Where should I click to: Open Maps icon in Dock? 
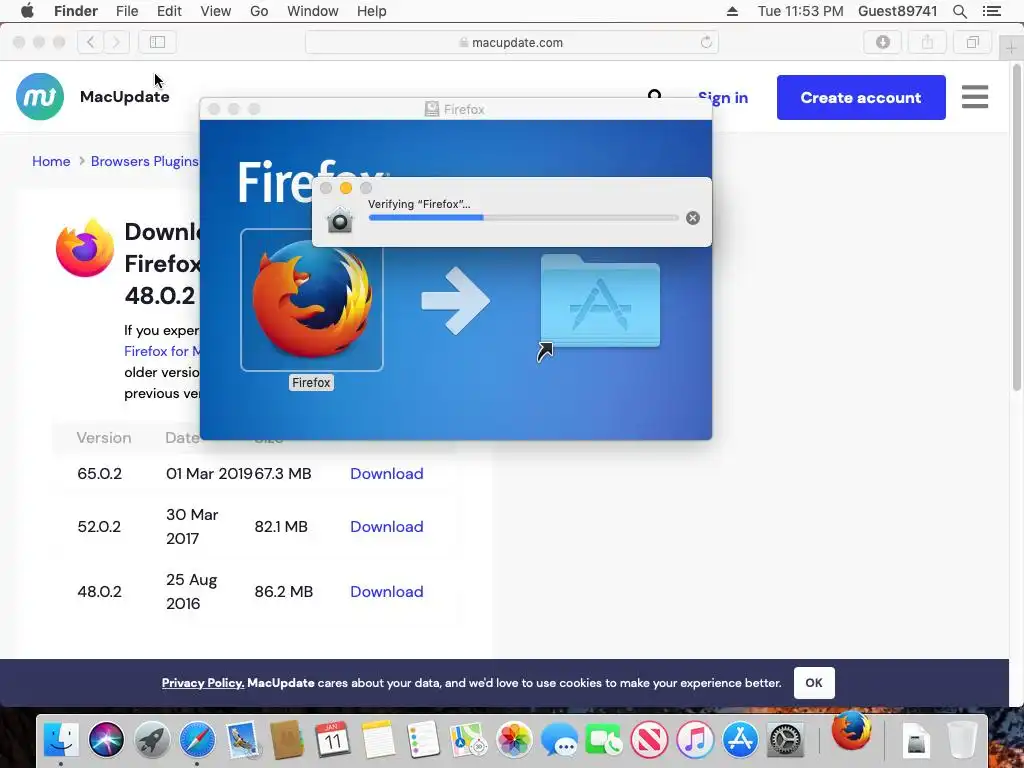point(468,740)
